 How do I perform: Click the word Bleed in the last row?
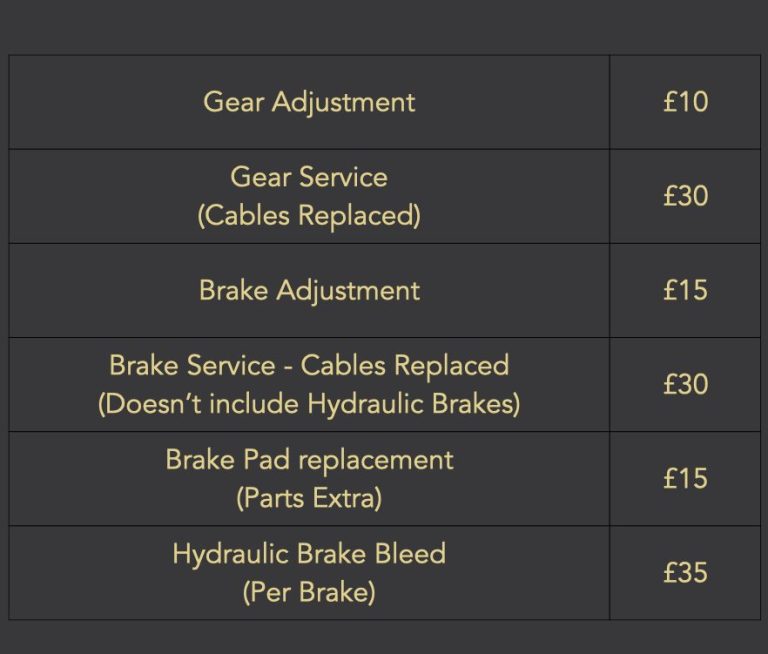pyautogui.click(x=410, y=554)
